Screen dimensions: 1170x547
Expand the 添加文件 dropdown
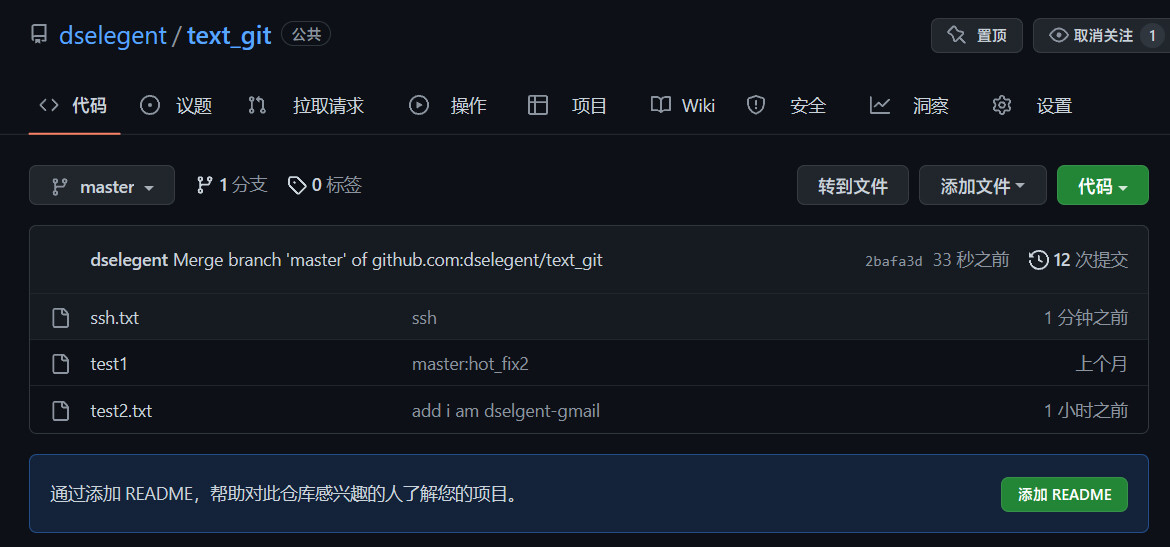[983, 185]
